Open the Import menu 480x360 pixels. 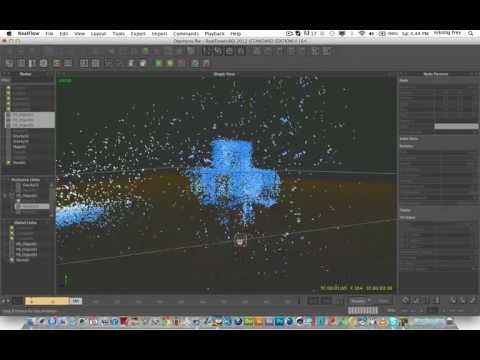[x=159, y=34]
